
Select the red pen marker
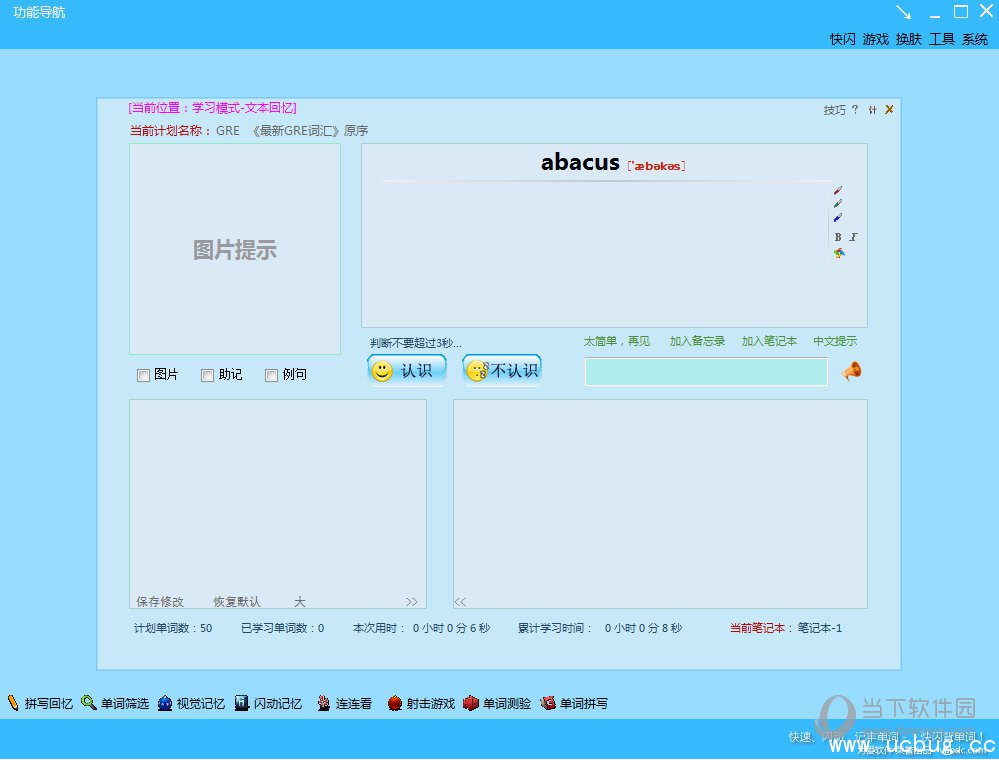coord(838,190)
